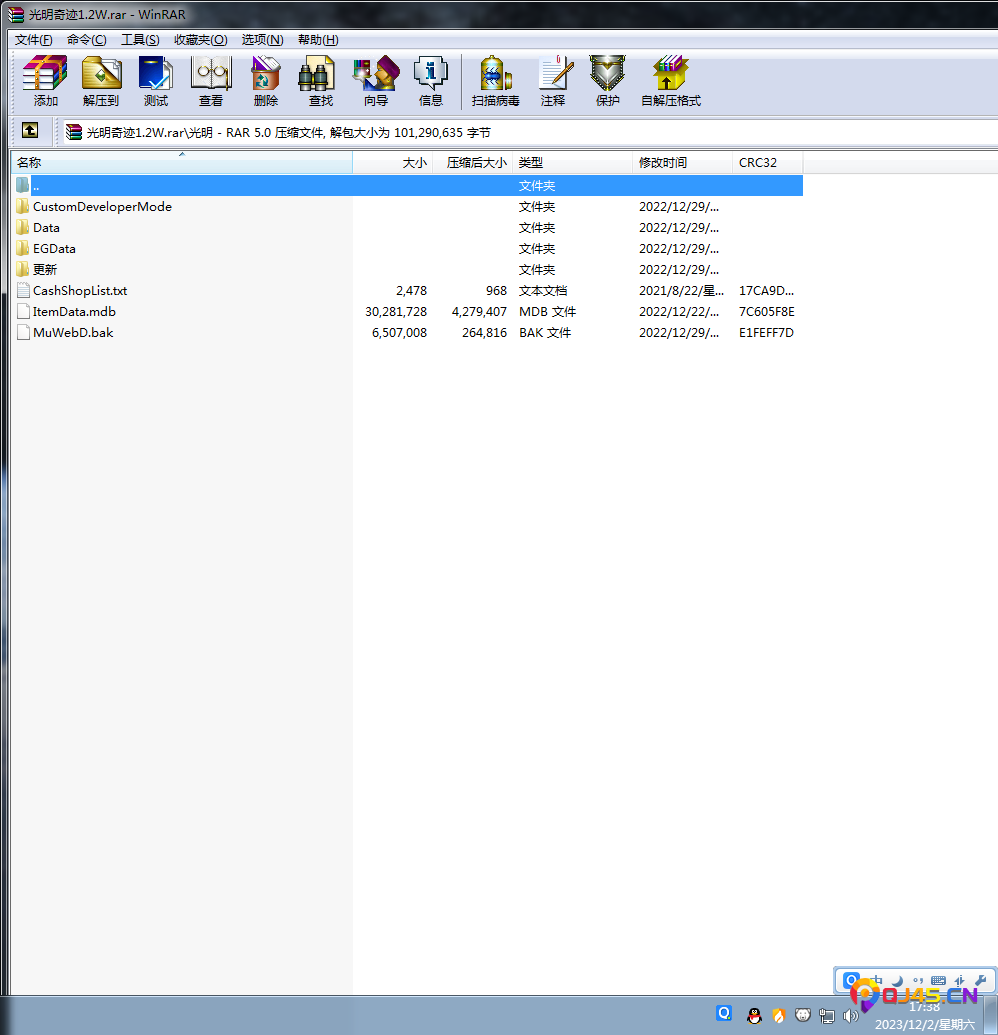This screenshot has width=998, height=1035.
Task: Open the soft keyboard on IME bar
Action: click(938, 980)
